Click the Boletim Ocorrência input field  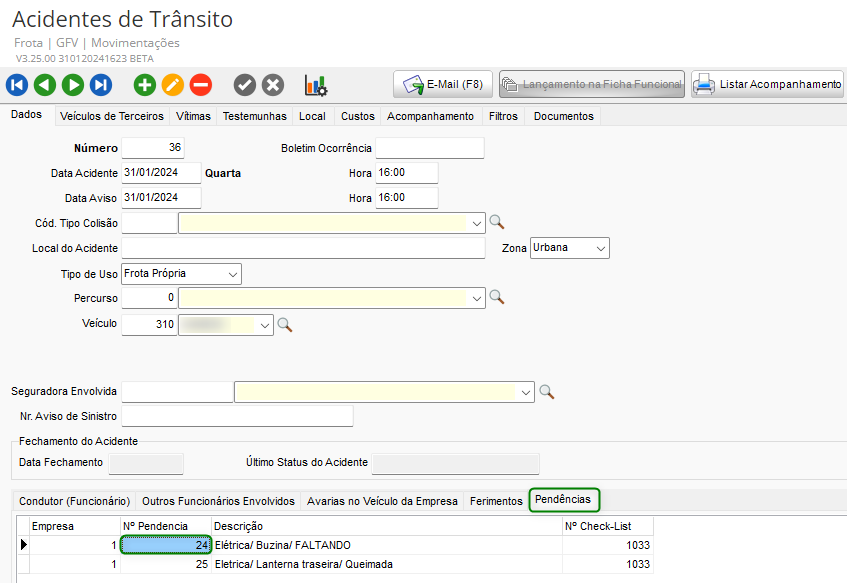(429, 148)
